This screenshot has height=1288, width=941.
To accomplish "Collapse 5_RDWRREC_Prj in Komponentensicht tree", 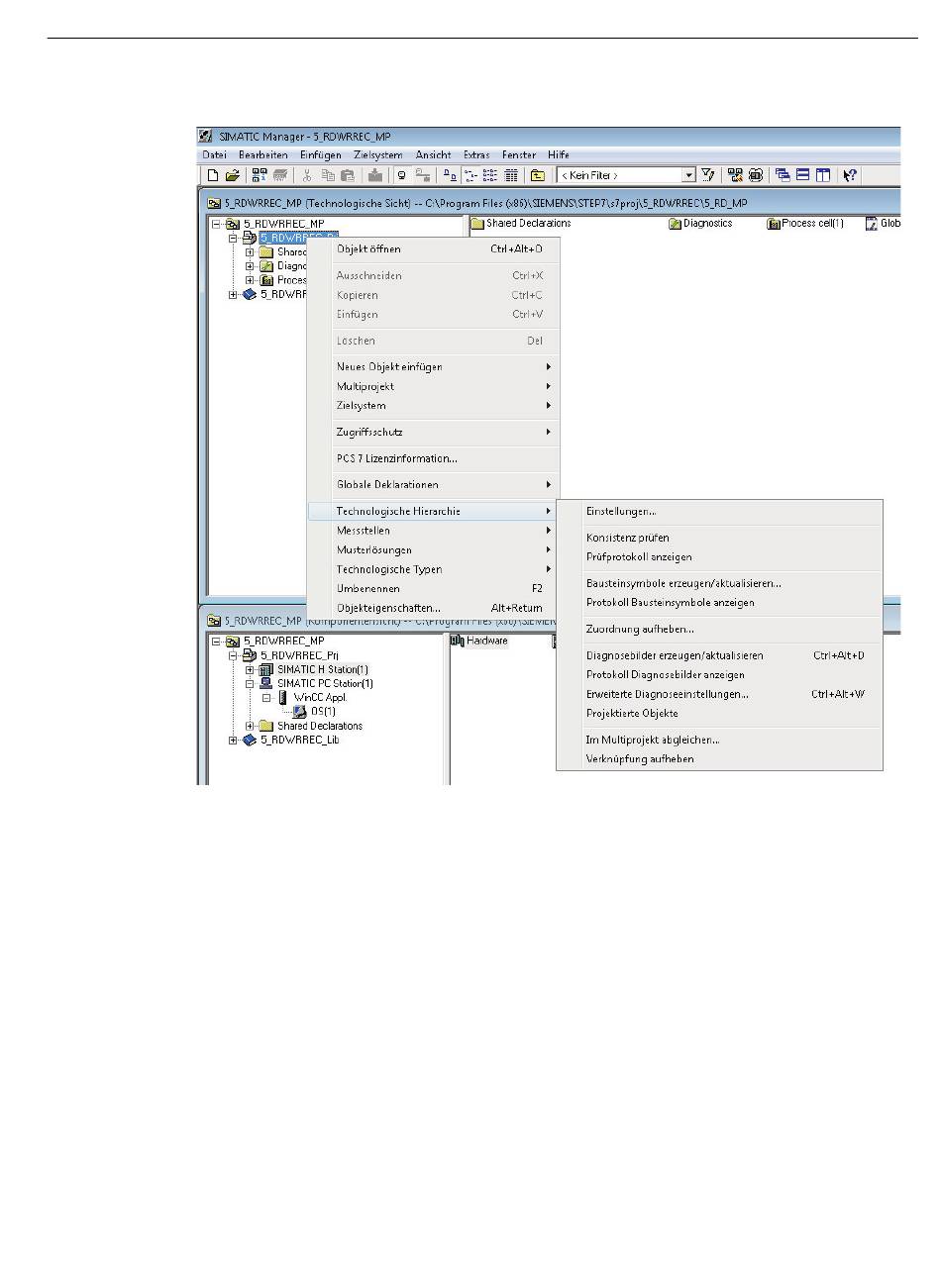I will click(234, 655).
